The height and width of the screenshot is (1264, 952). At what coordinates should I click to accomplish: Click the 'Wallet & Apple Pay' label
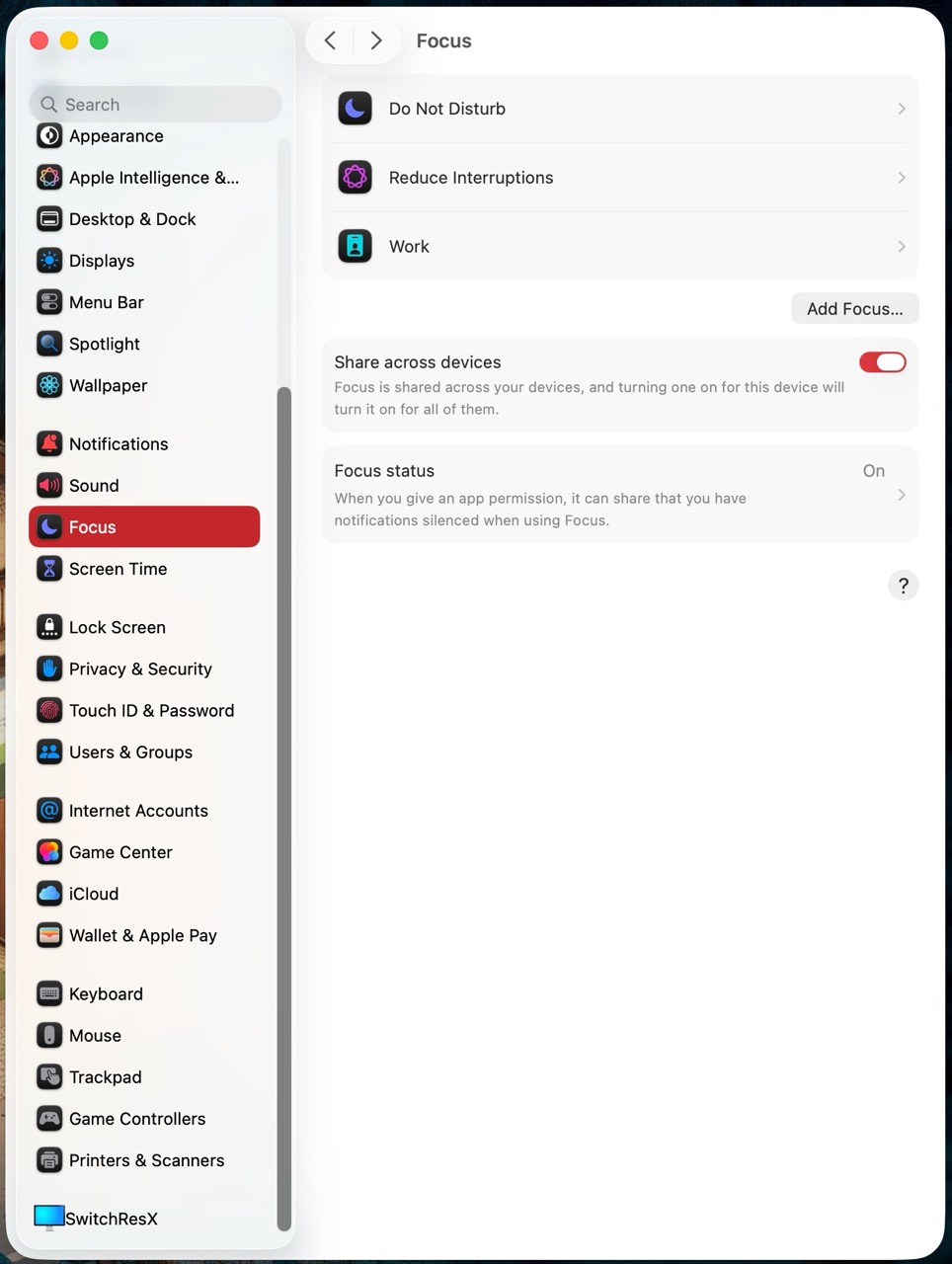(x=143, y=935)
